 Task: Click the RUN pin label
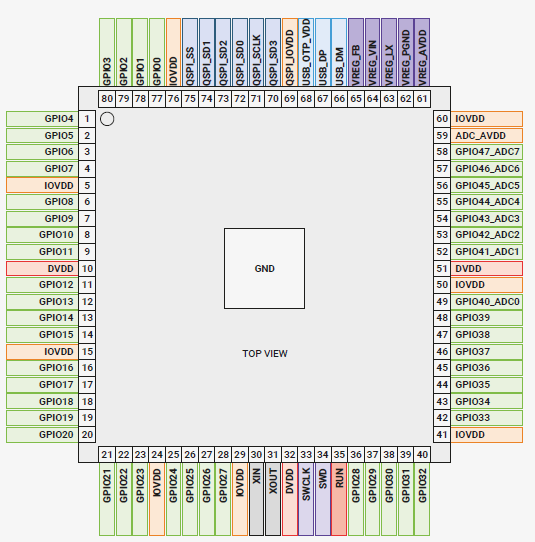(x=339, y=499)
